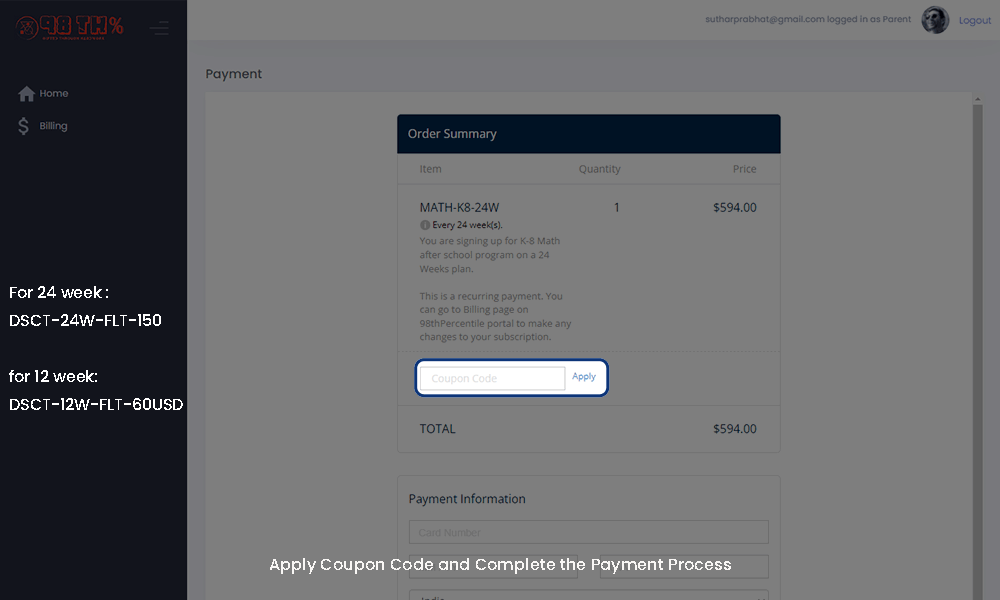Toggle the hamburger sidebar menu icon
This screenshot has height=600, width=1000.
click(x=159, y=28)
